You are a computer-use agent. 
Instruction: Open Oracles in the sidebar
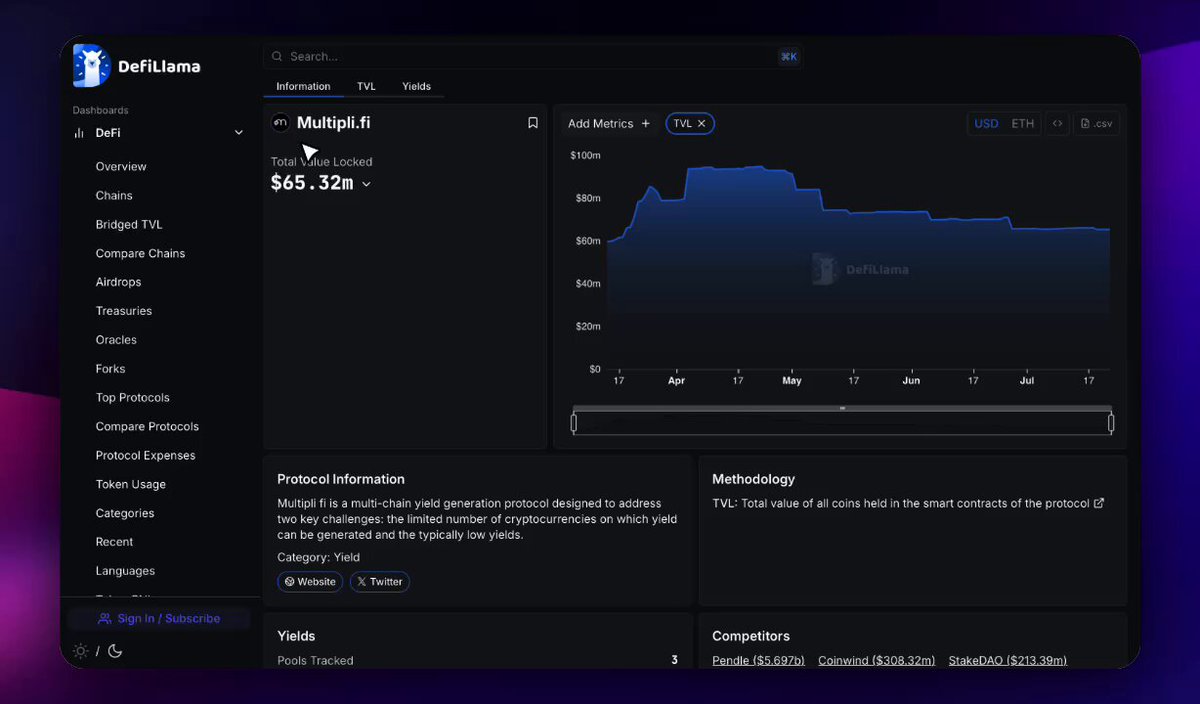click(116, 340)
